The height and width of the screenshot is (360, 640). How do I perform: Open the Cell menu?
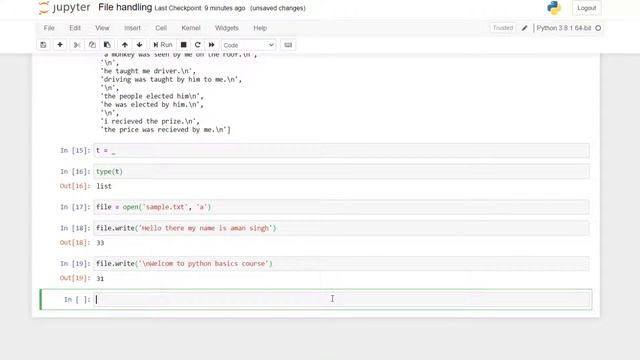pos(161,28)
